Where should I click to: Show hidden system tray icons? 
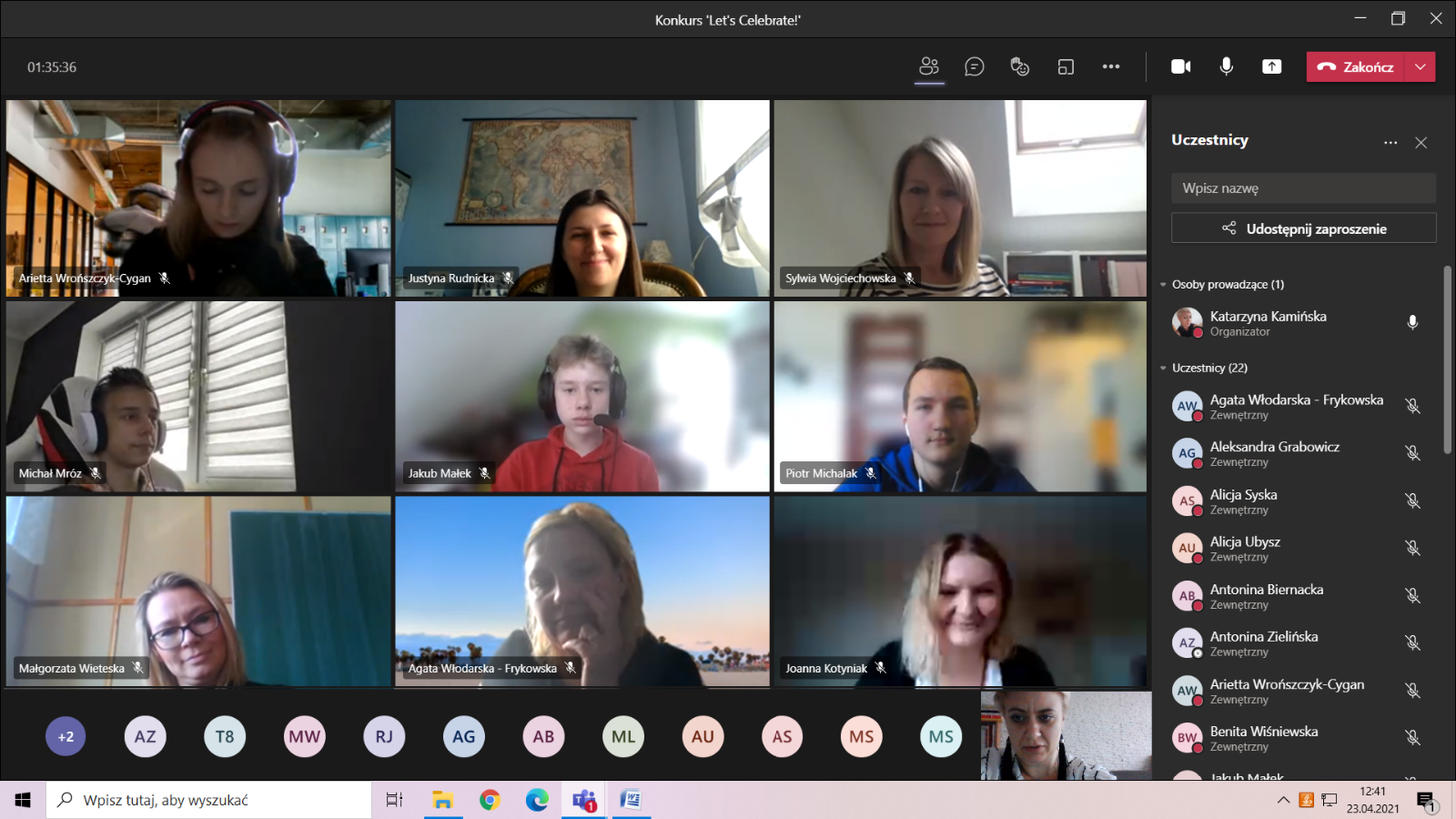click(x=1283, y=800)
